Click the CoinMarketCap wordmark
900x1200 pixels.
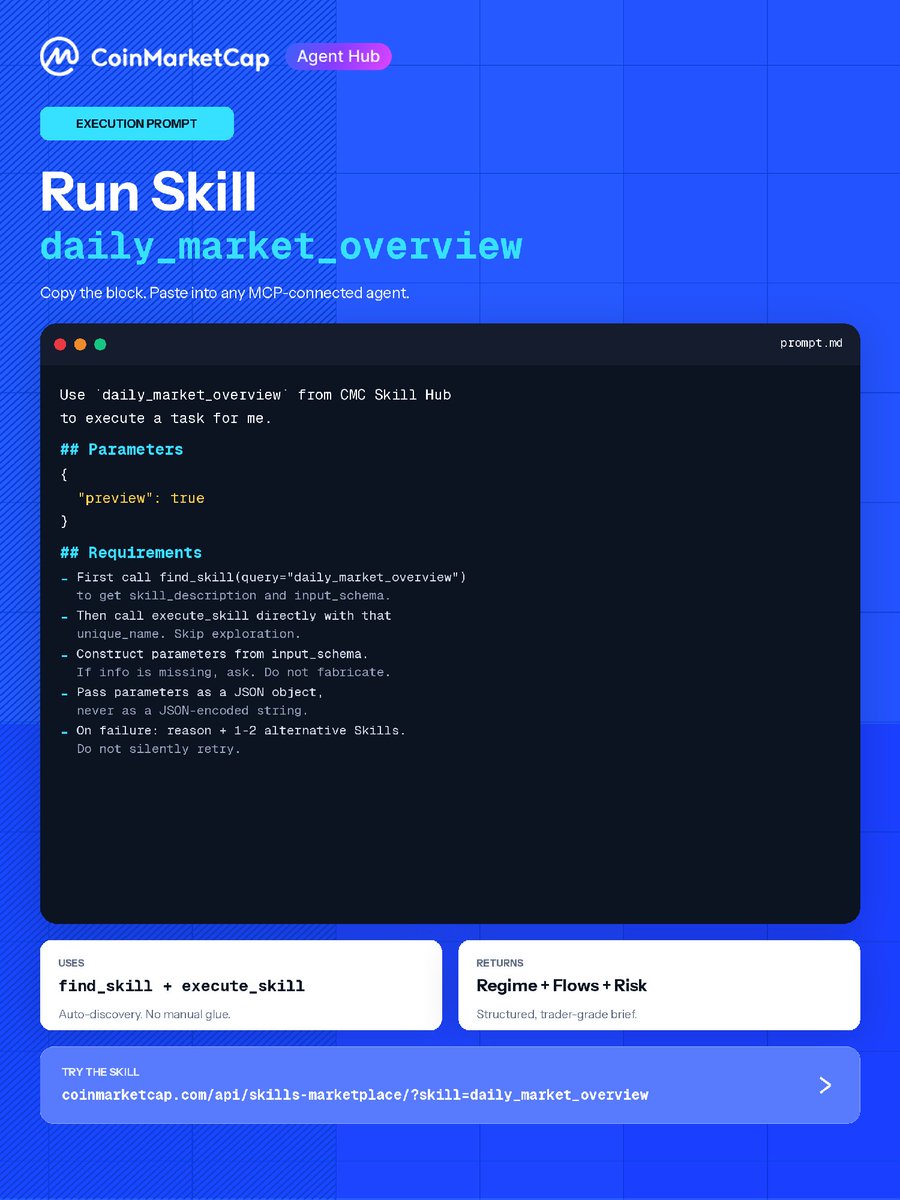click(x=180, y=58)
